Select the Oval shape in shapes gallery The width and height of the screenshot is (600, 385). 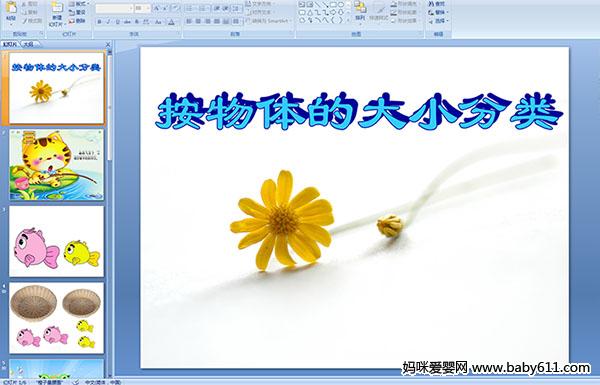(x=341, y=5)
